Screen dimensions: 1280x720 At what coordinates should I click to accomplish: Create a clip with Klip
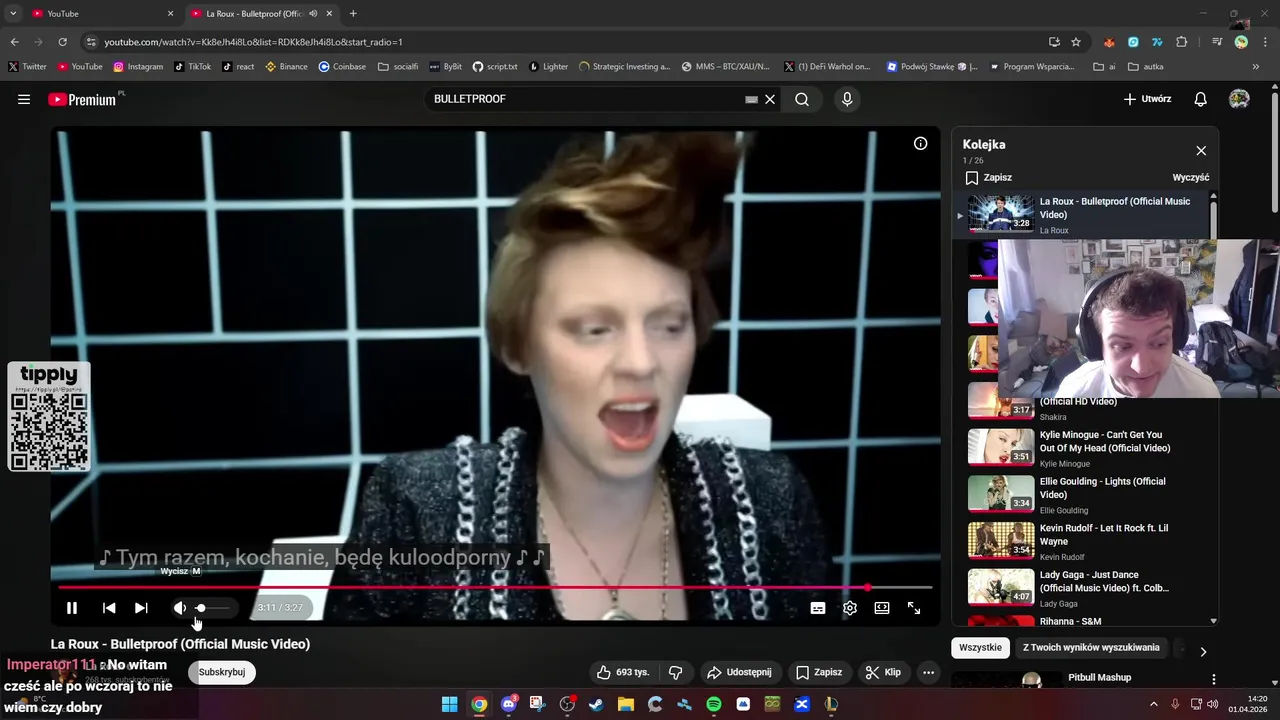pos(883,672)
